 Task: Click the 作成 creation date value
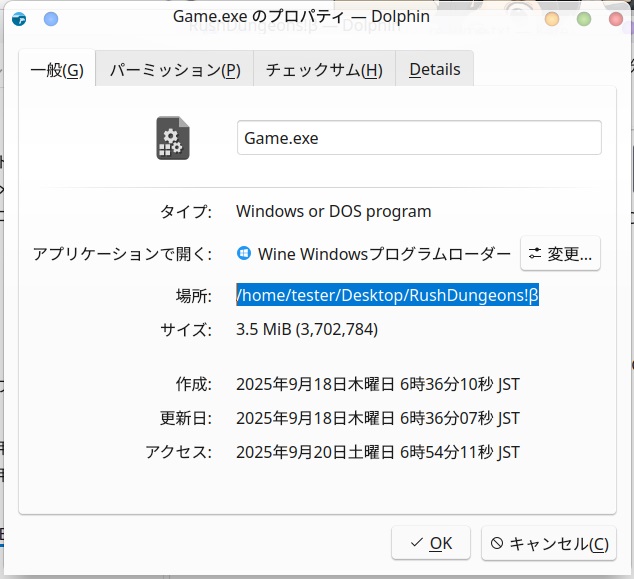[377, 384]
